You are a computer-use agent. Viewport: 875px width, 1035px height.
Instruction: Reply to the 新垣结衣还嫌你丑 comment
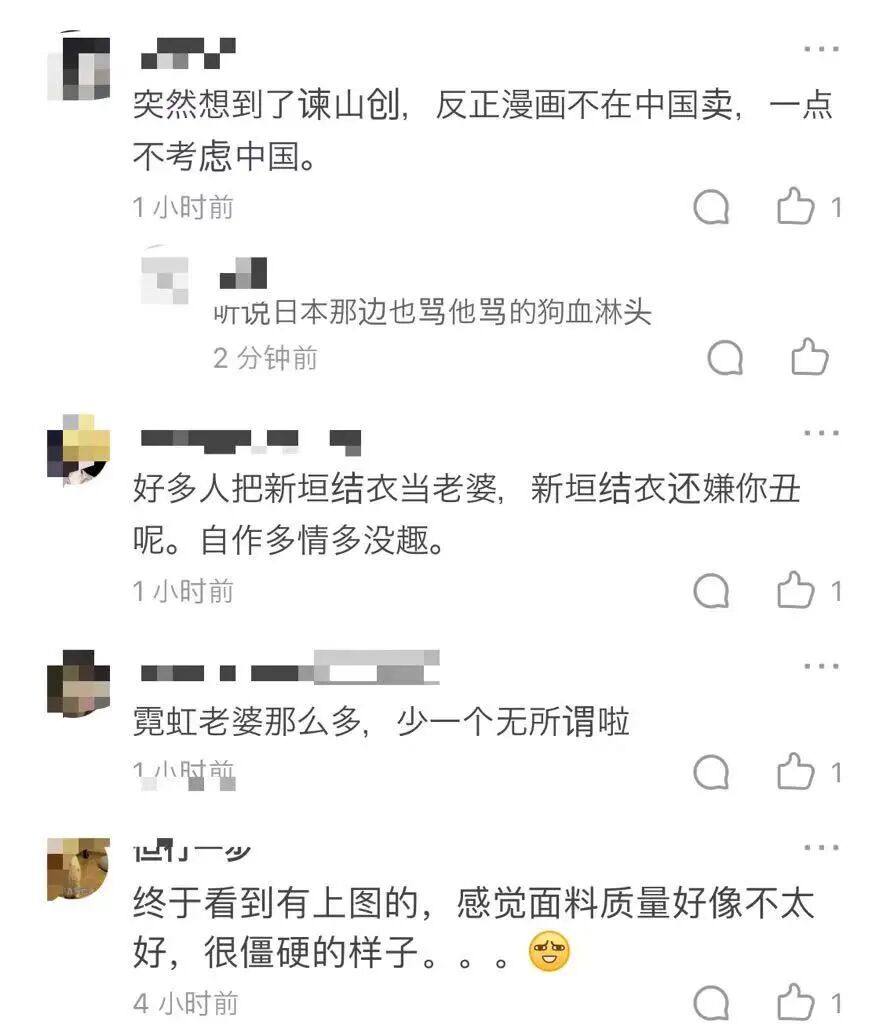click(x=711, y=591)
